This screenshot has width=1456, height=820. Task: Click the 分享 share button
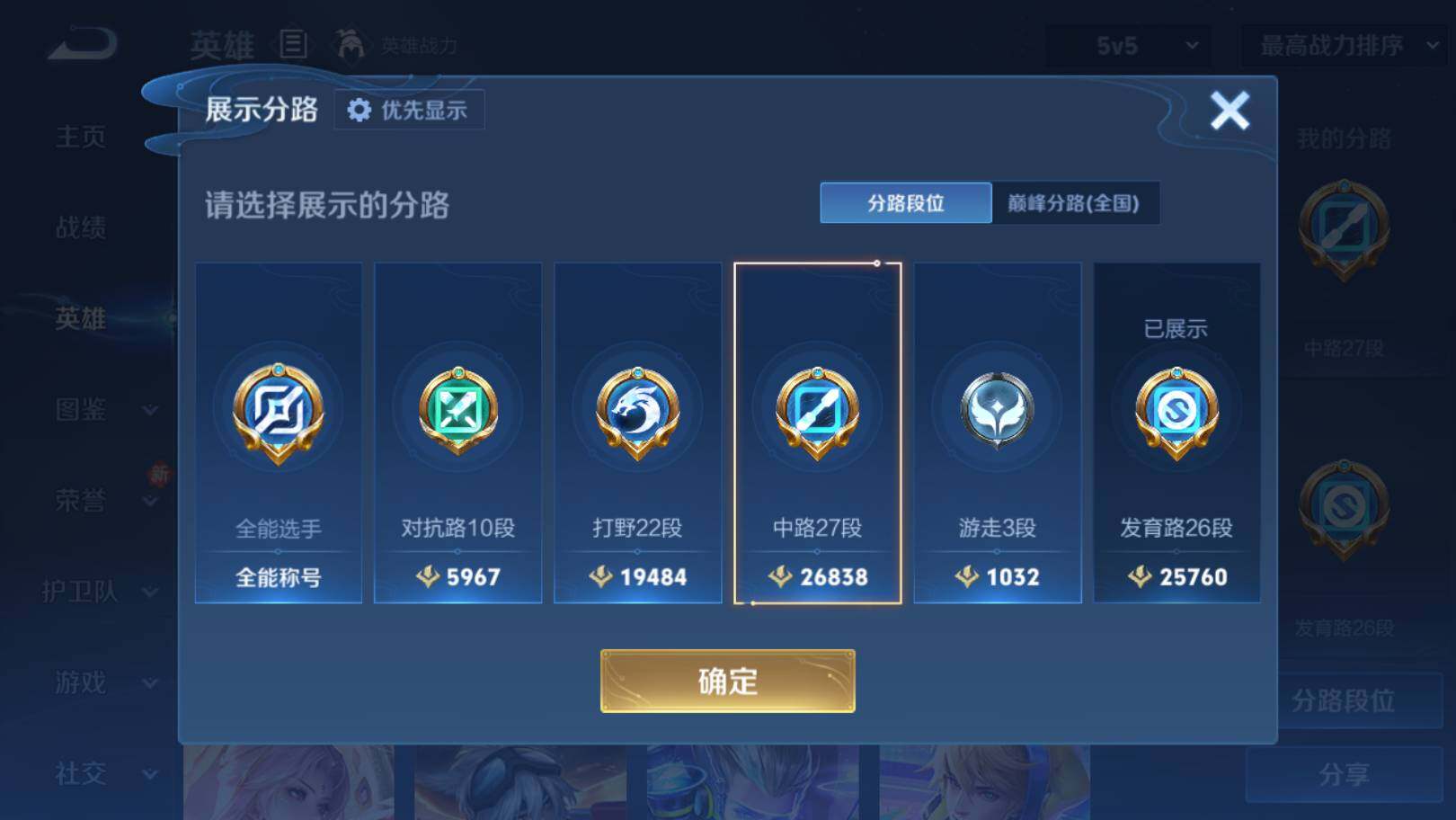click(1345, 773)
